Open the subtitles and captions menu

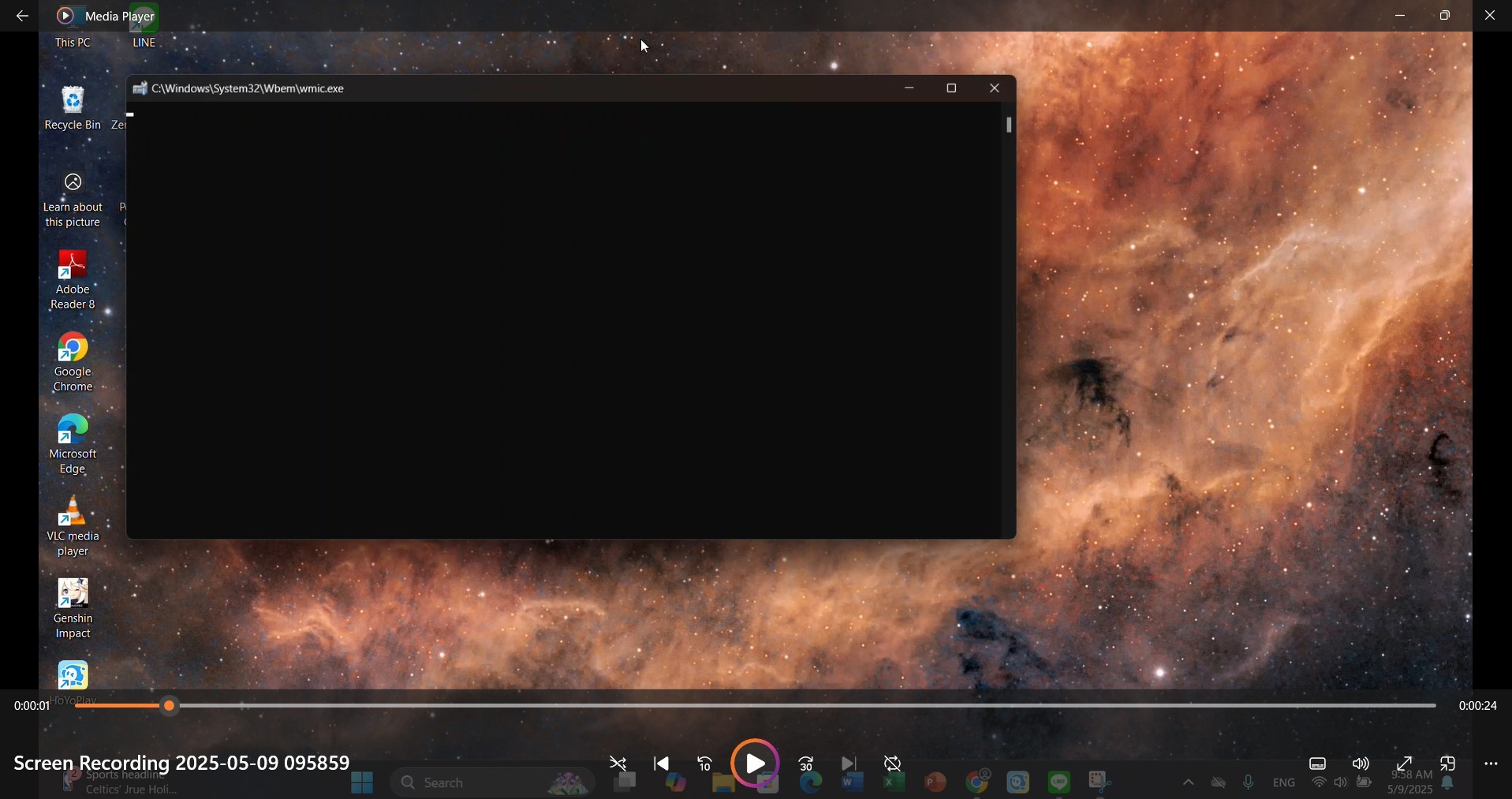coord(1318,764)
